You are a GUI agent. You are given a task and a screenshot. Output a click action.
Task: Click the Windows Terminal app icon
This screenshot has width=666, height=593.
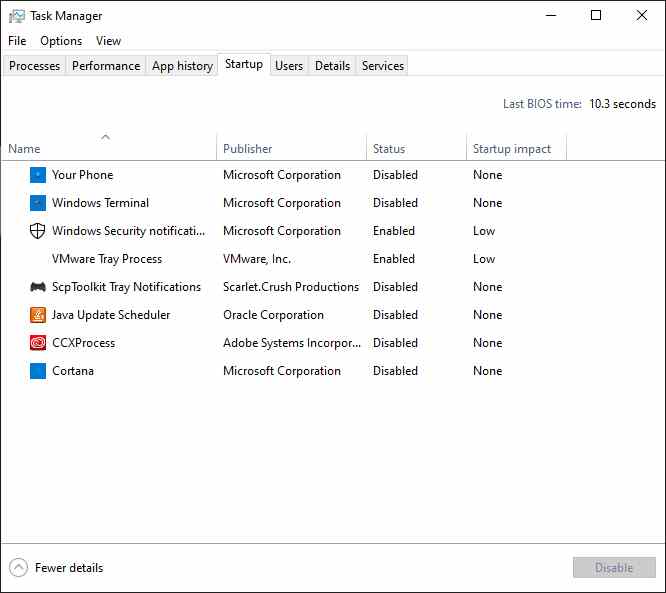coord(38,203)
